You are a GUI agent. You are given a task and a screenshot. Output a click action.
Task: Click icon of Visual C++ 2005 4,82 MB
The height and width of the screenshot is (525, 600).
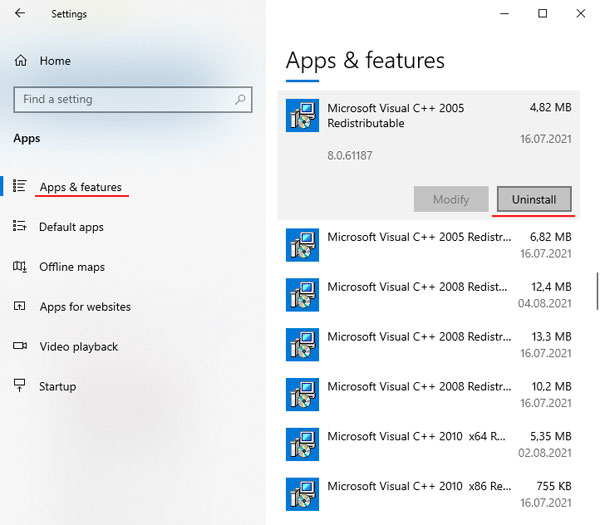click(302, 116)
